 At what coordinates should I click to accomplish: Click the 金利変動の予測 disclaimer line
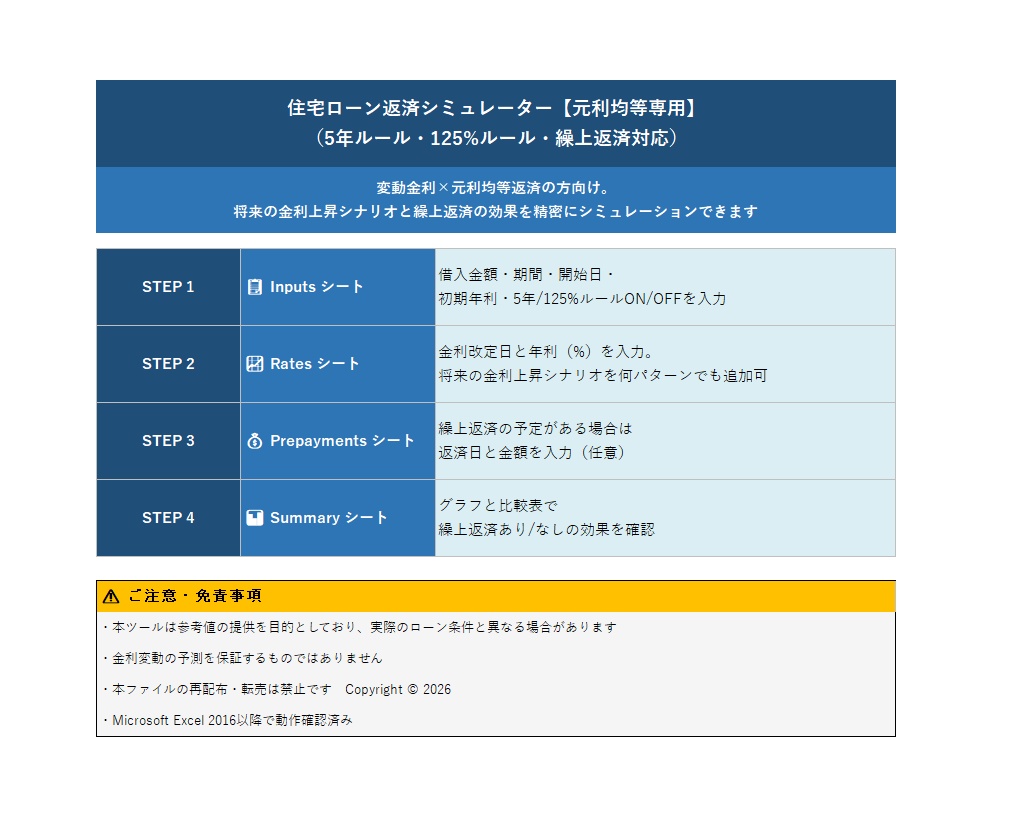click(x=245, y=658)
